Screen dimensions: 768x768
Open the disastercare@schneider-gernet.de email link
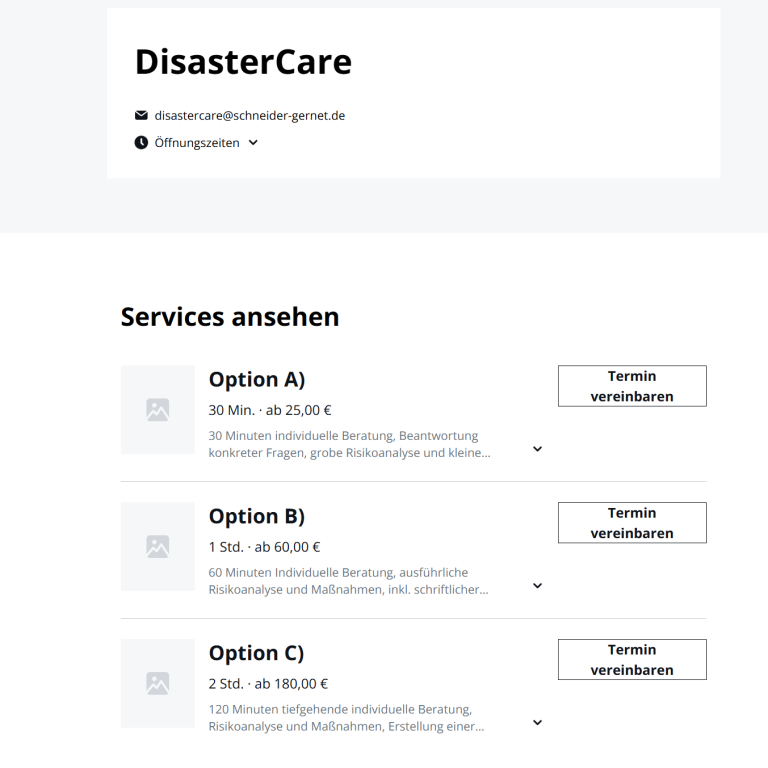(250, 116)
